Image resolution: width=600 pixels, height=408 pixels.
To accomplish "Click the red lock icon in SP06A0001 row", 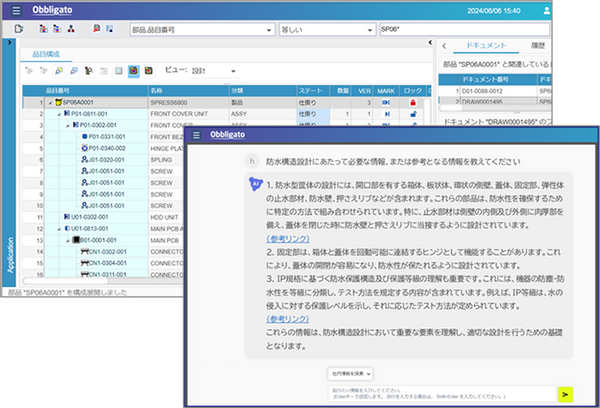I will tap(410, 102).
